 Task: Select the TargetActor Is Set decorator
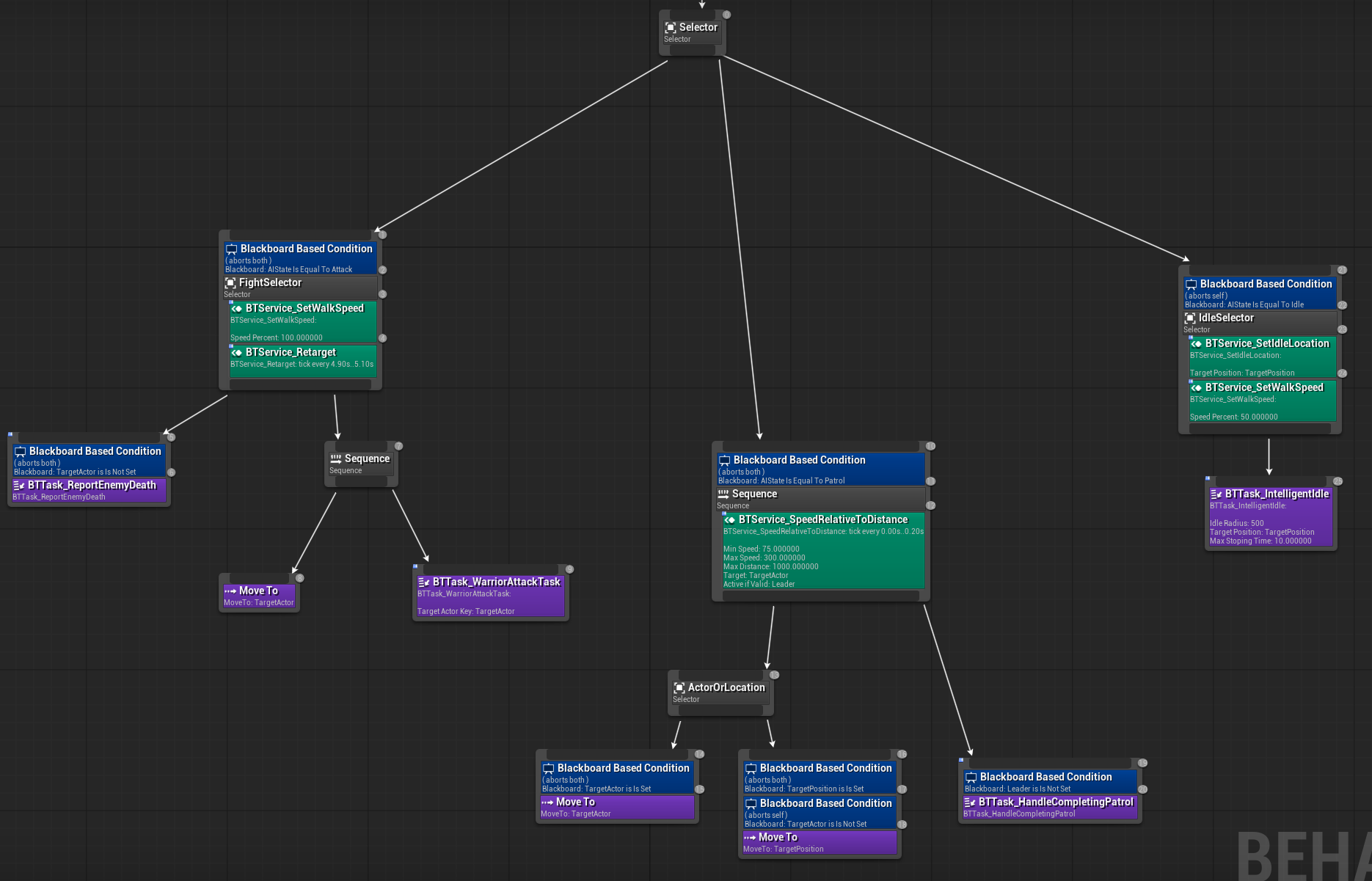coord(616,778)
